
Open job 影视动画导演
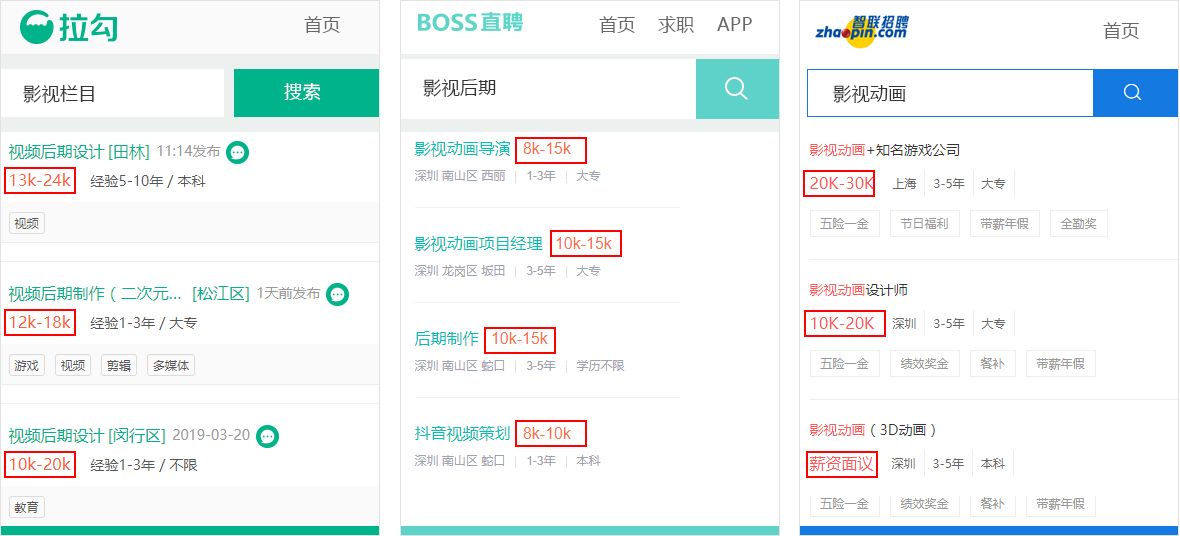coord(463,149)
